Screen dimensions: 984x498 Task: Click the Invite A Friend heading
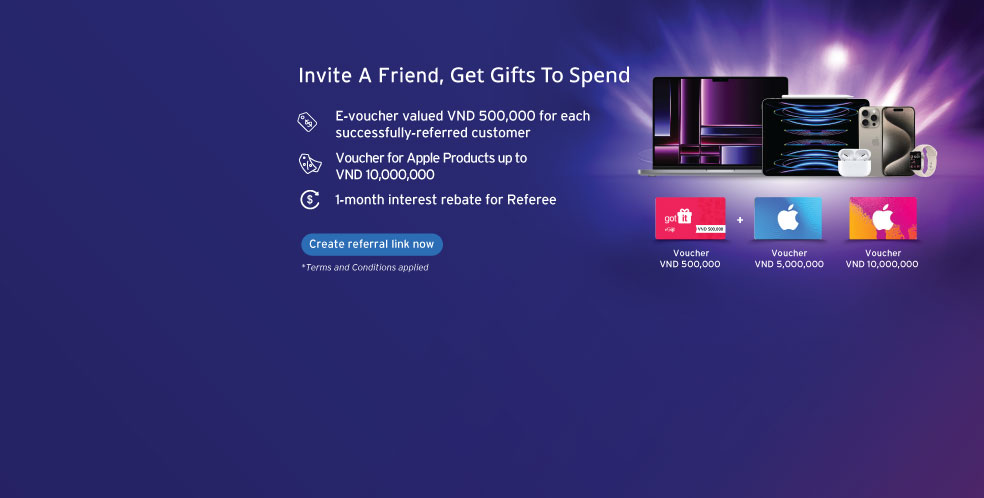pos(464,75)
